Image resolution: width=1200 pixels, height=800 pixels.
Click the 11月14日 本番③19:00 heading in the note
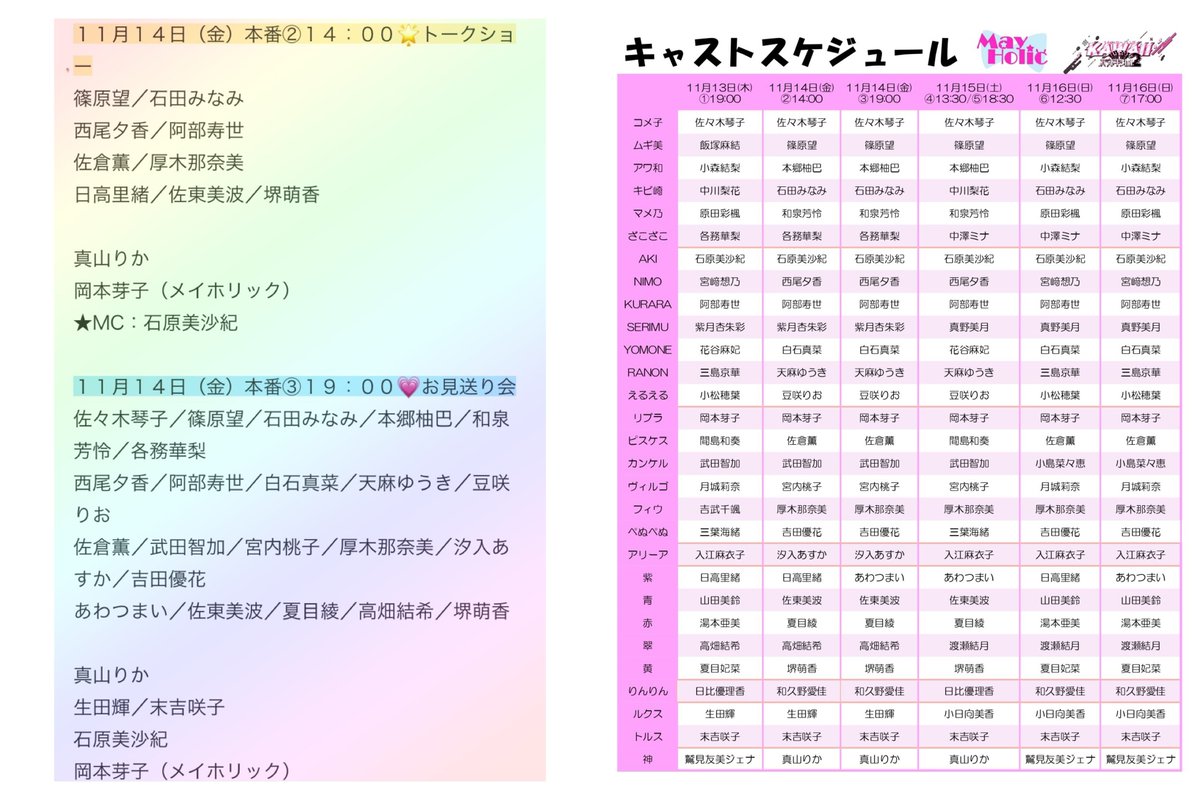click(x=295, y=387)
